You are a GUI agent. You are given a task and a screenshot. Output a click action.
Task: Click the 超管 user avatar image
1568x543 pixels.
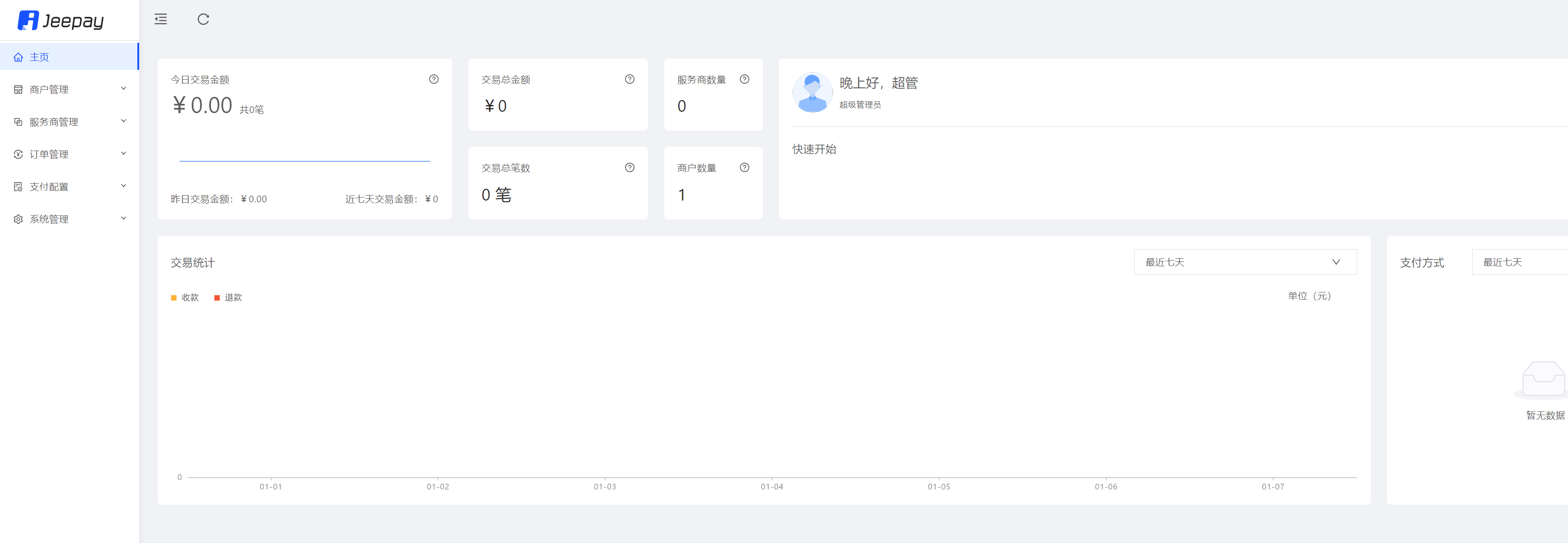tap(812, 92)
